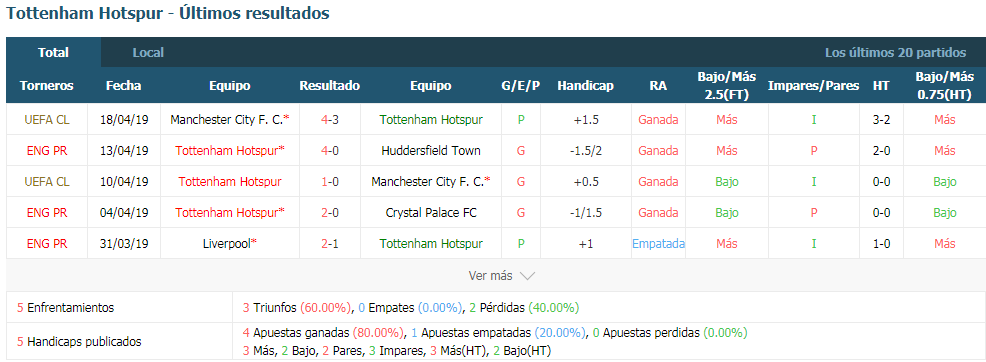Image resolution: width=986 pixels, height=362 pixels.
Task: Expand results with Ver más chevron
Action: [501, 275]
